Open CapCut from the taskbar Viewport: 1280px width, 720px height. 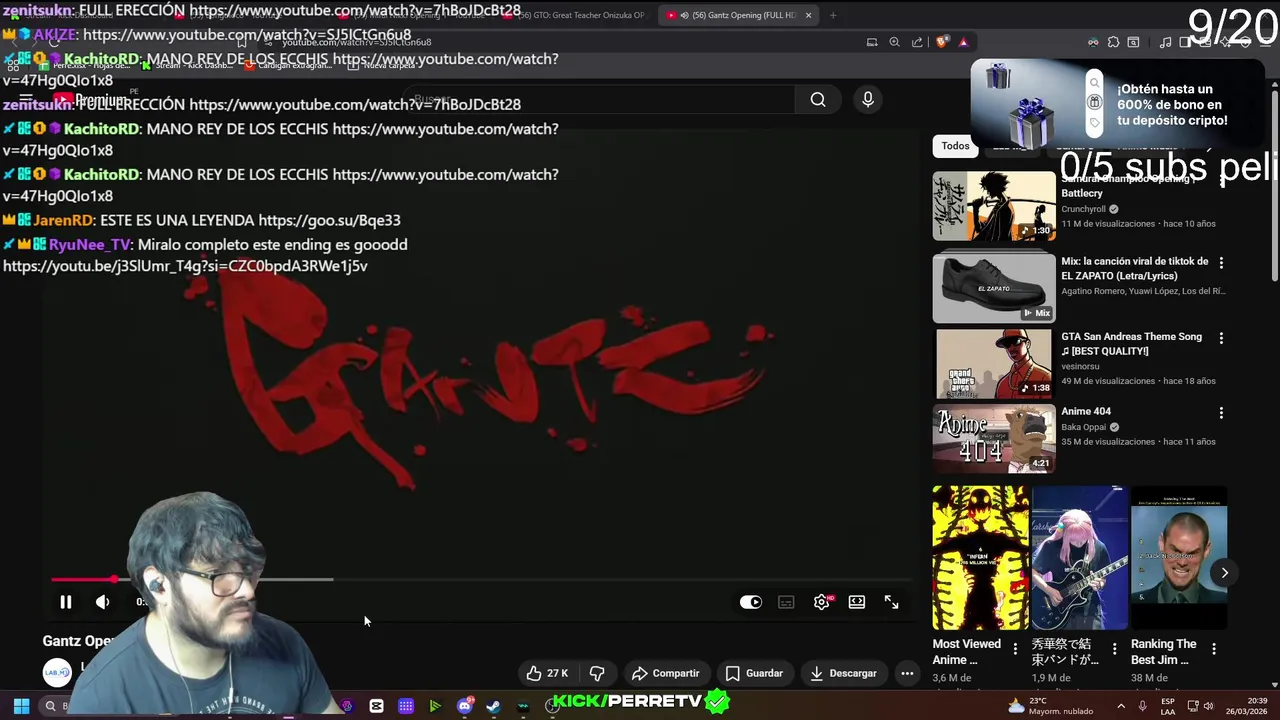coord(376,706)
